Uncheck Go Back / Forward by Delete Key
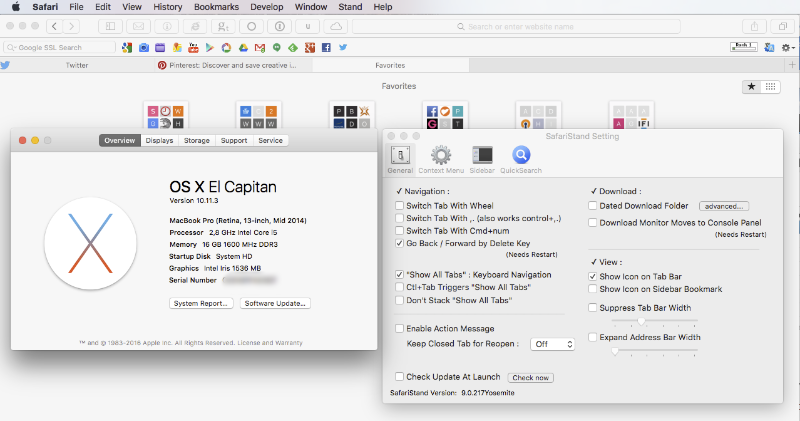Image resolution: width=800 pixels, height=421 pixels. coord(399,243)
